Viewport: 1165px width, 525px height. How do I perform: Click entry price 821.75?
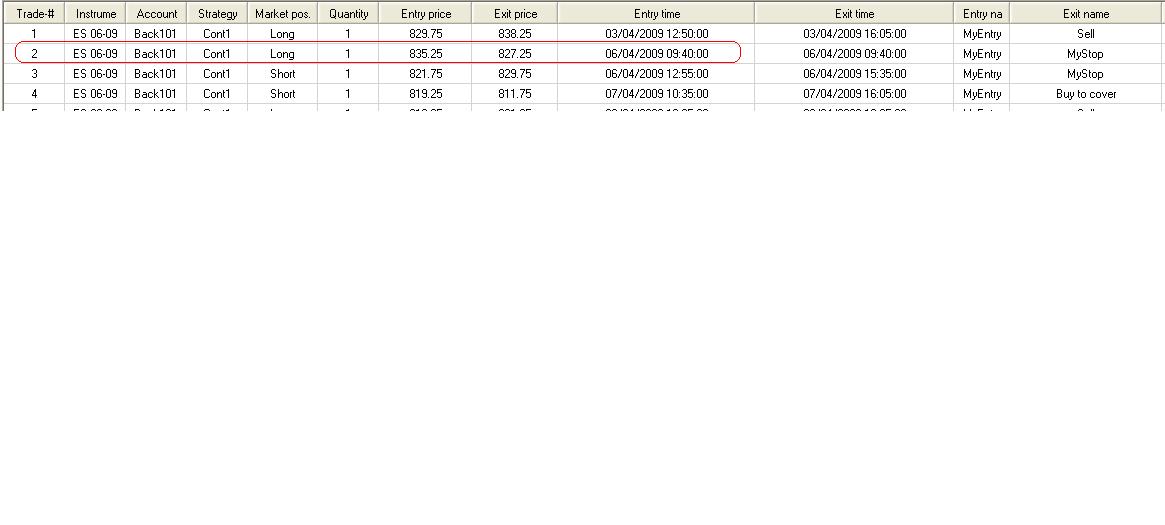(x=426, y=74)
